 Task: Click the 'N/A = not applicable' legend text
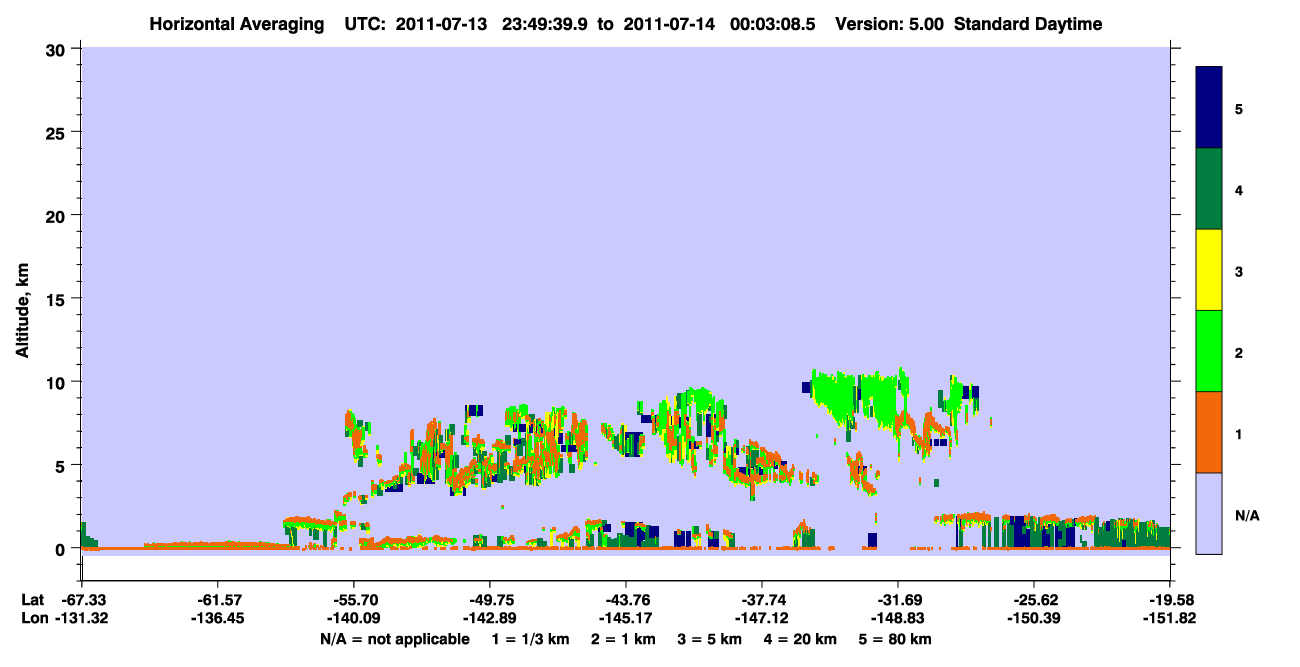394,639
